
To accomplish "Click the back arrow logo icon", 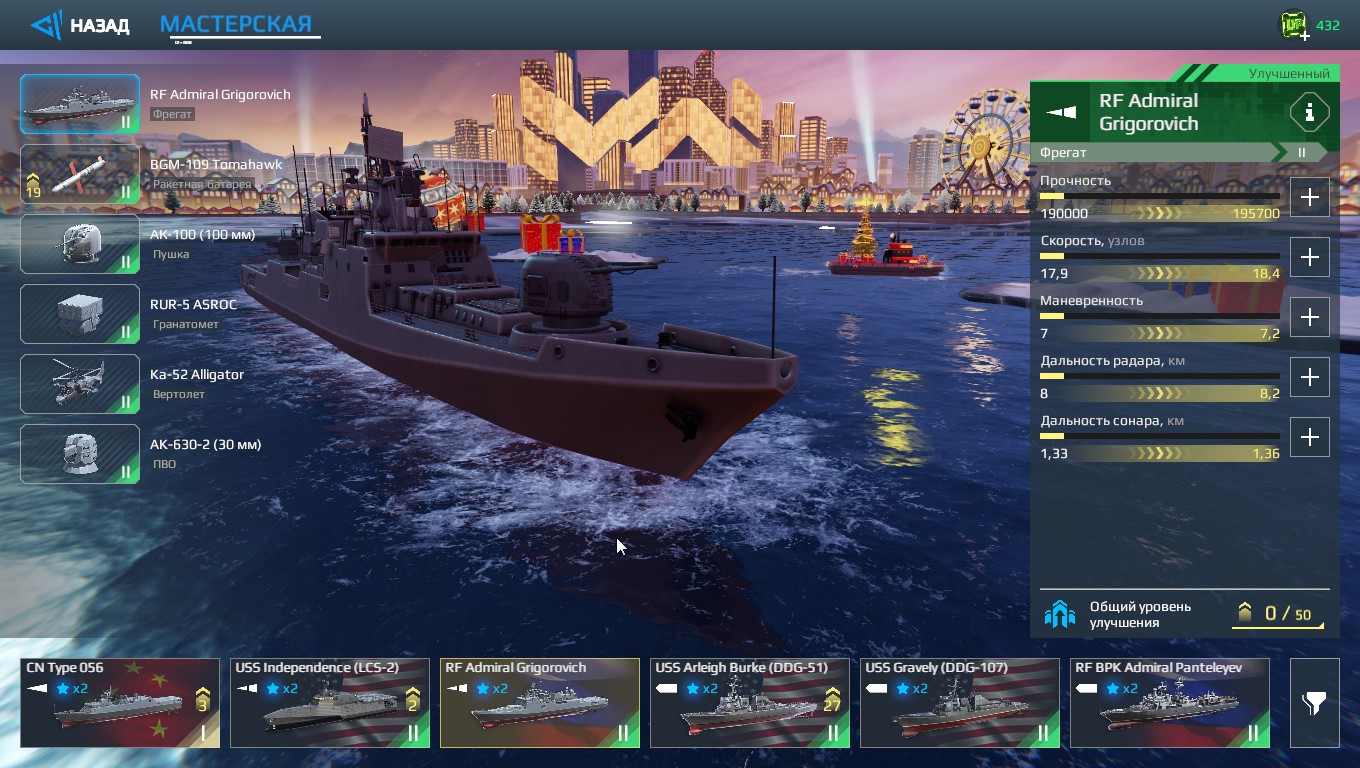I will click(x=46, y=25).
